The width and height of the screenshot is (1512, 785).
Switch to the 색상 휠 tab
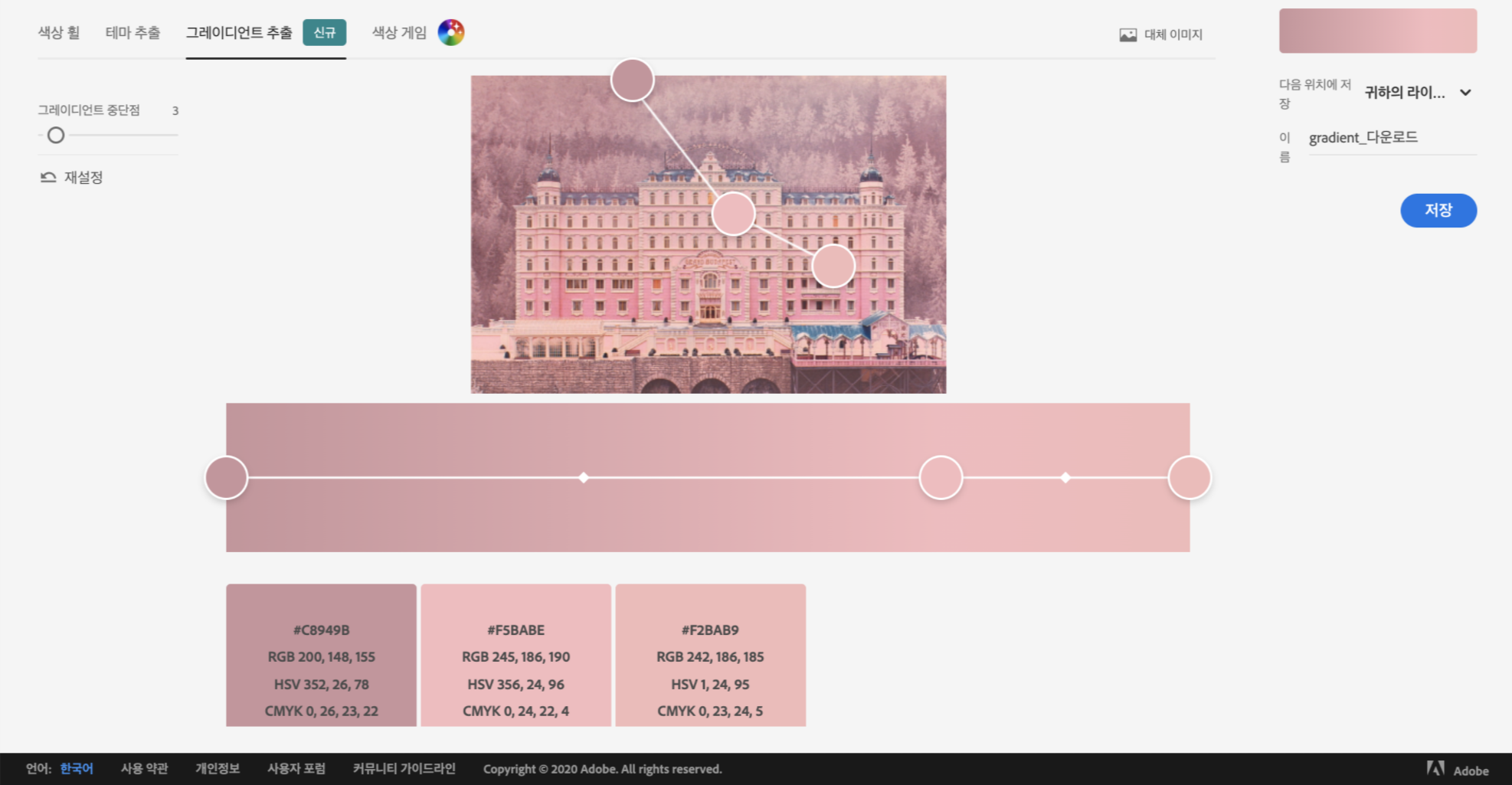click(x=59, y=32)
